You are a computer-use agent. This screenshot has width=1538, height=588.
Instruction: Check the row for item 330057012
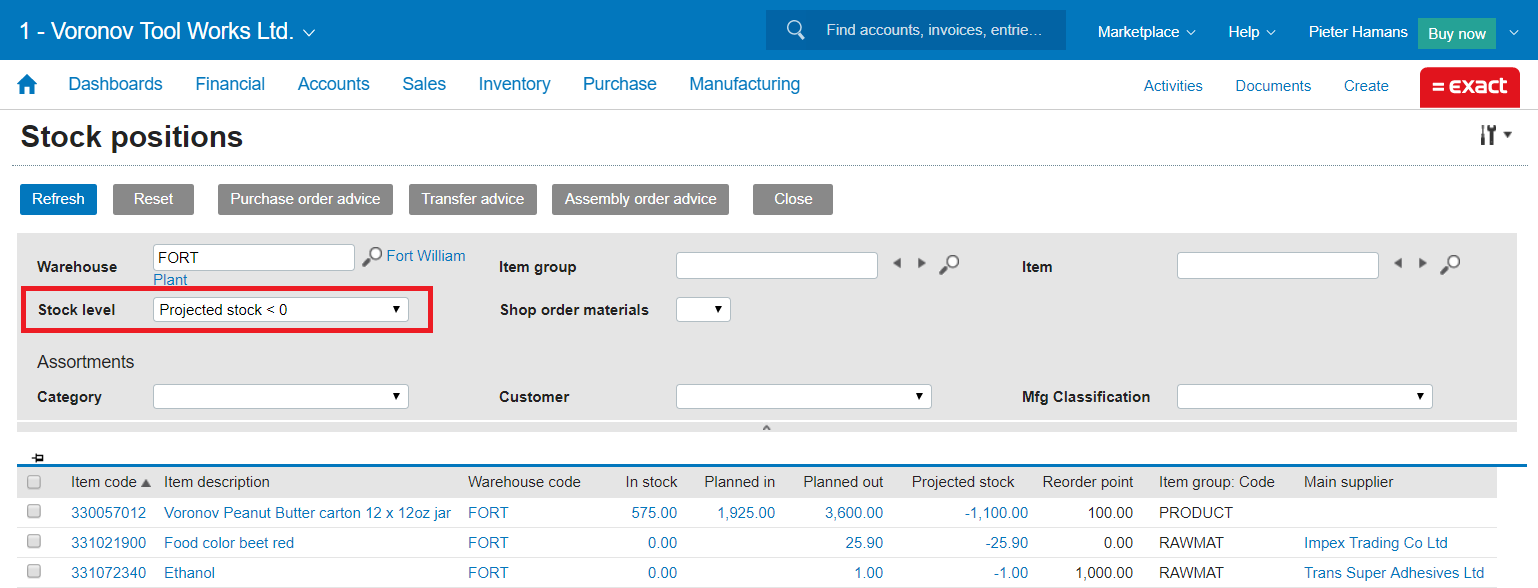[x=34, y=512]
